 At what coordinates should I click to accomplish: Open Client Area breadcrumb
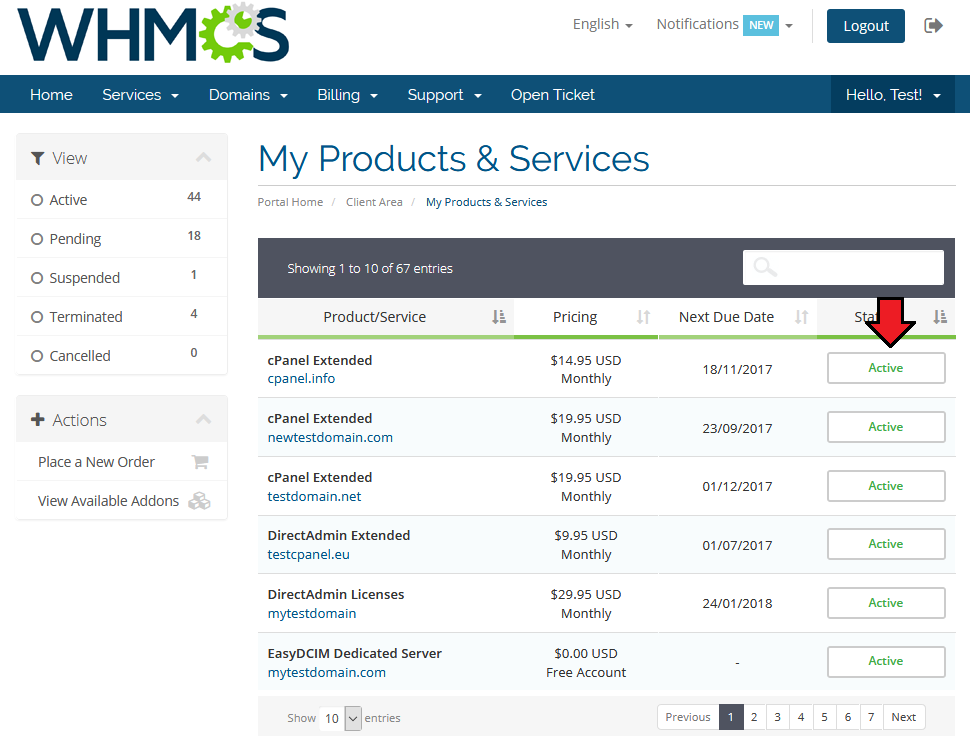pos(374,202)
